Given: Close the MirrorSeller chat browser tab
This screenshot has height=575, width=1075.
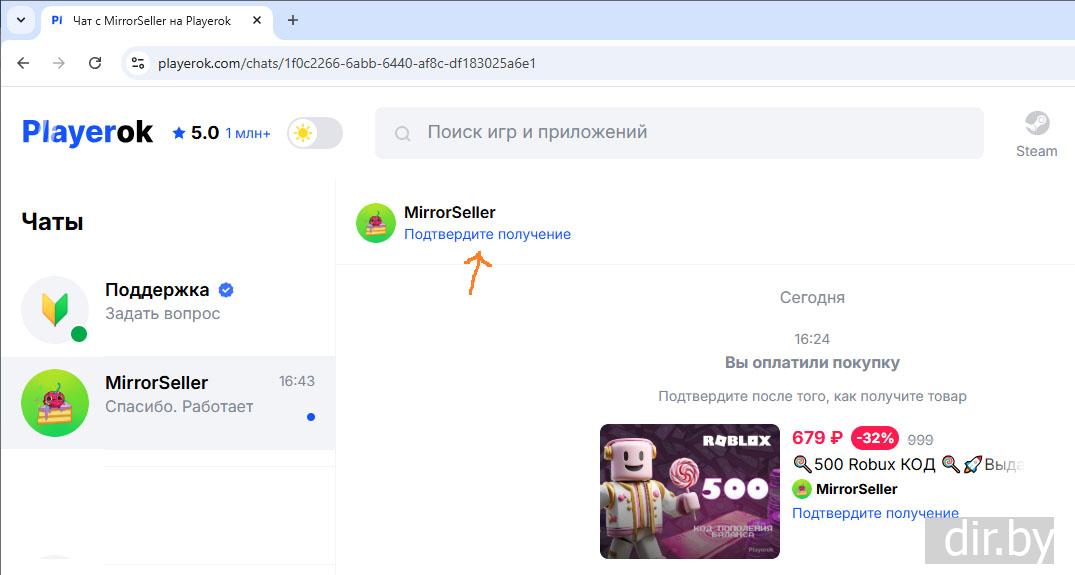Looking at the screenshot, I should click(257, 21).
